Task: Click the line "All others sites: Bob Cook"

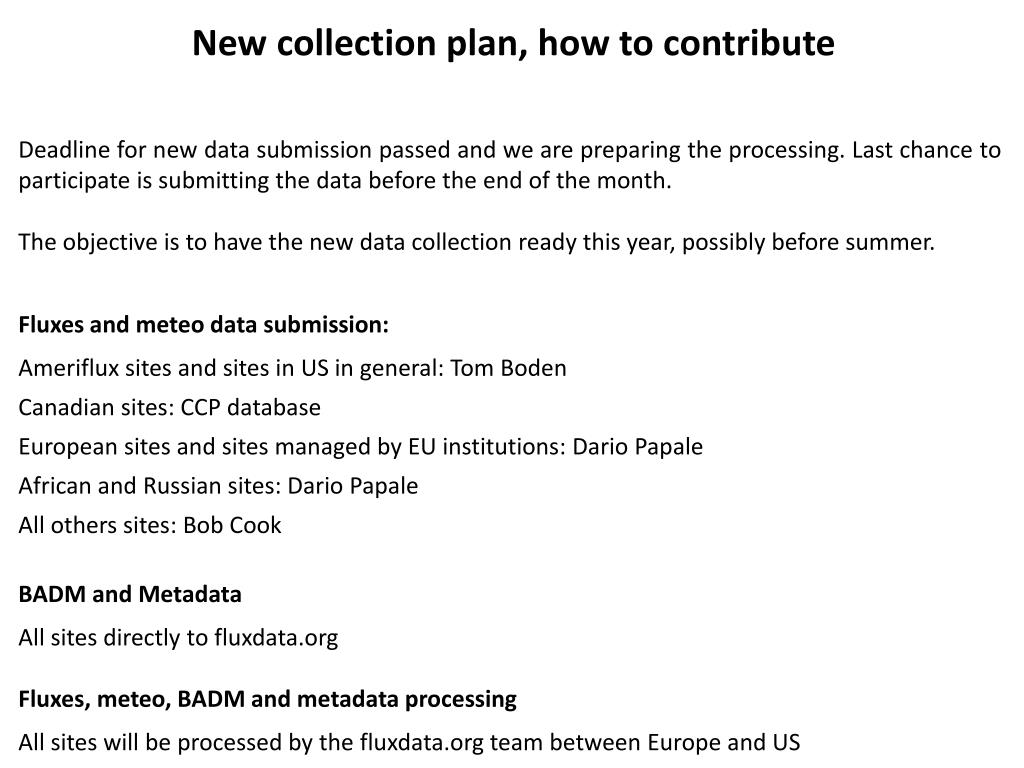Action: tap(150, 525)
